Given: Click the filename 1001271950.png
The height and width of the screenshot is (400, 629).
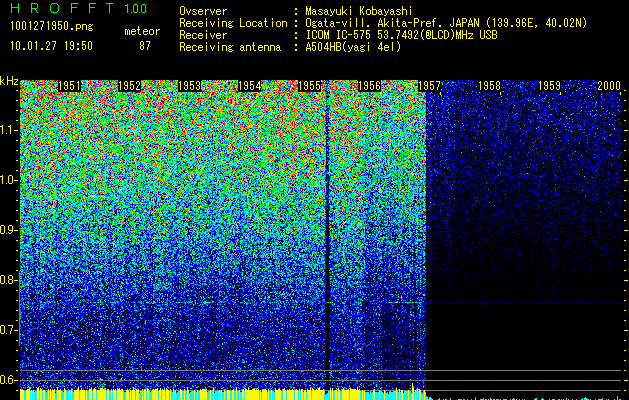Looking at the screenshot, I should [52, 27].
